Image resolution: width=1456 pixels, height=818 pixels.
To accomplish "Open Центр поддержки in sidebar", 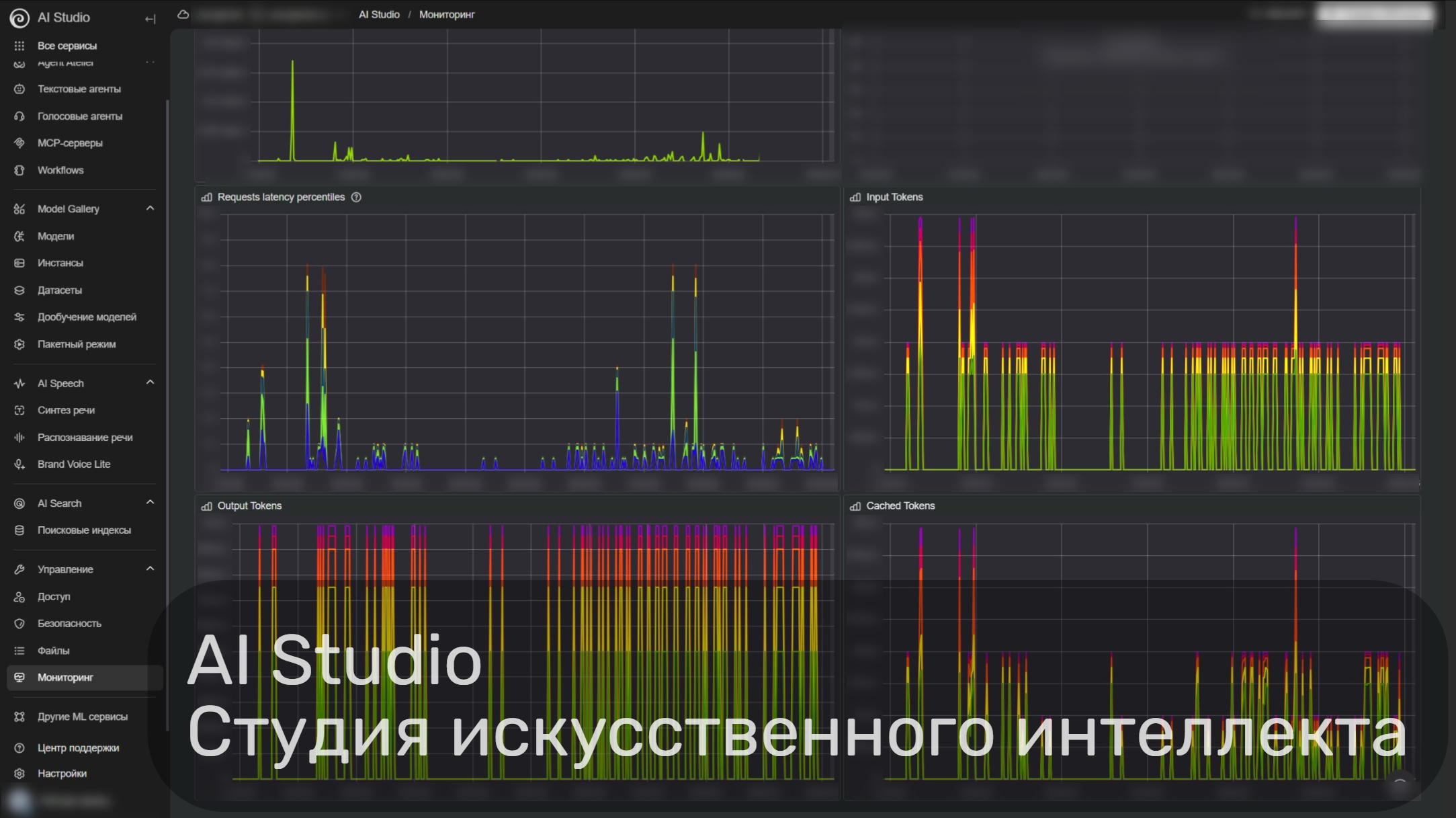I will pos(78,747).
